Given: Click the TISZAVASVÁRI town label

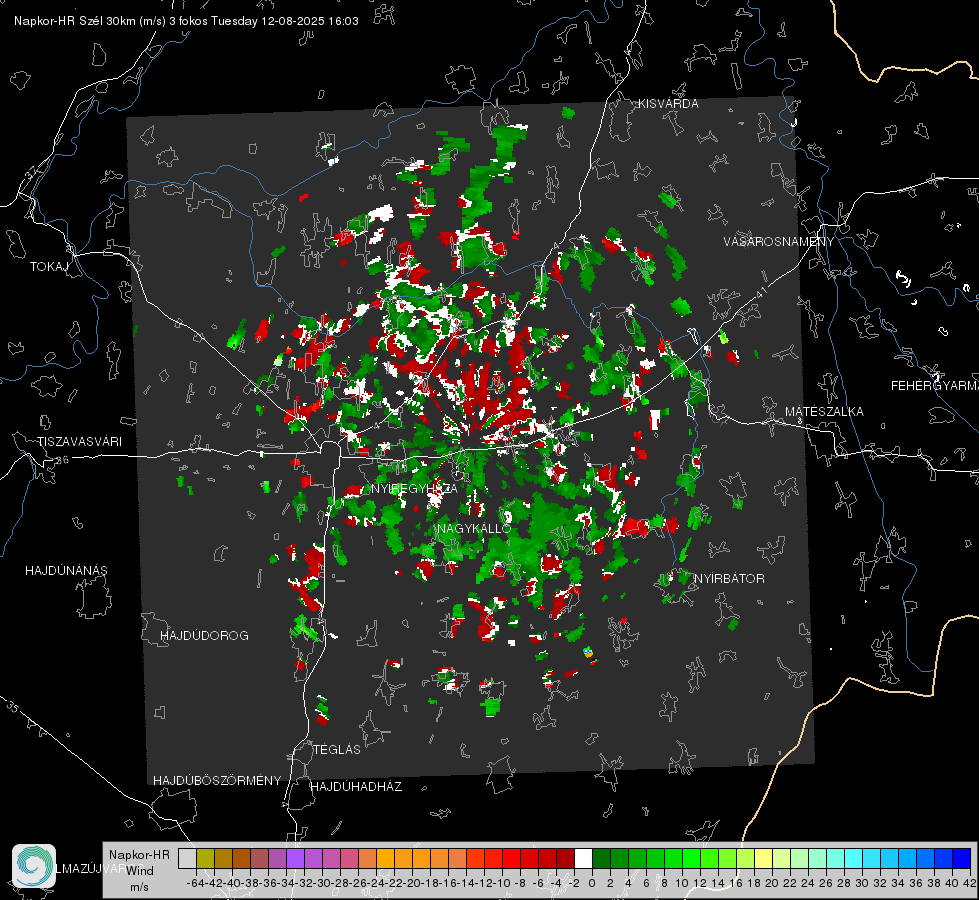Looking at the screenshot, I should (79, 442).
